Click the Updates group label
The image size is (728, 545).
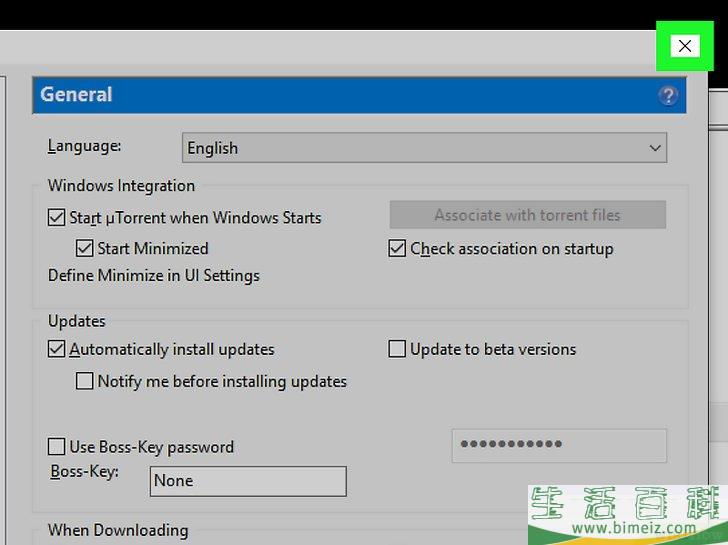tap(77, 321)
